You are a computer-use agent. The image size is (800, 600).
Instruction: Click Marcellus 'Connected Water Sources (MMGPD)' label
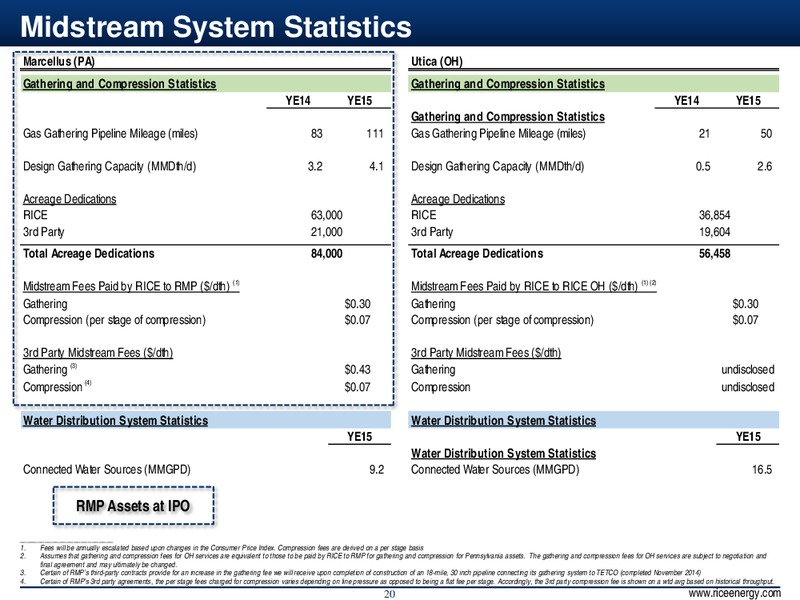coord(107,470)
